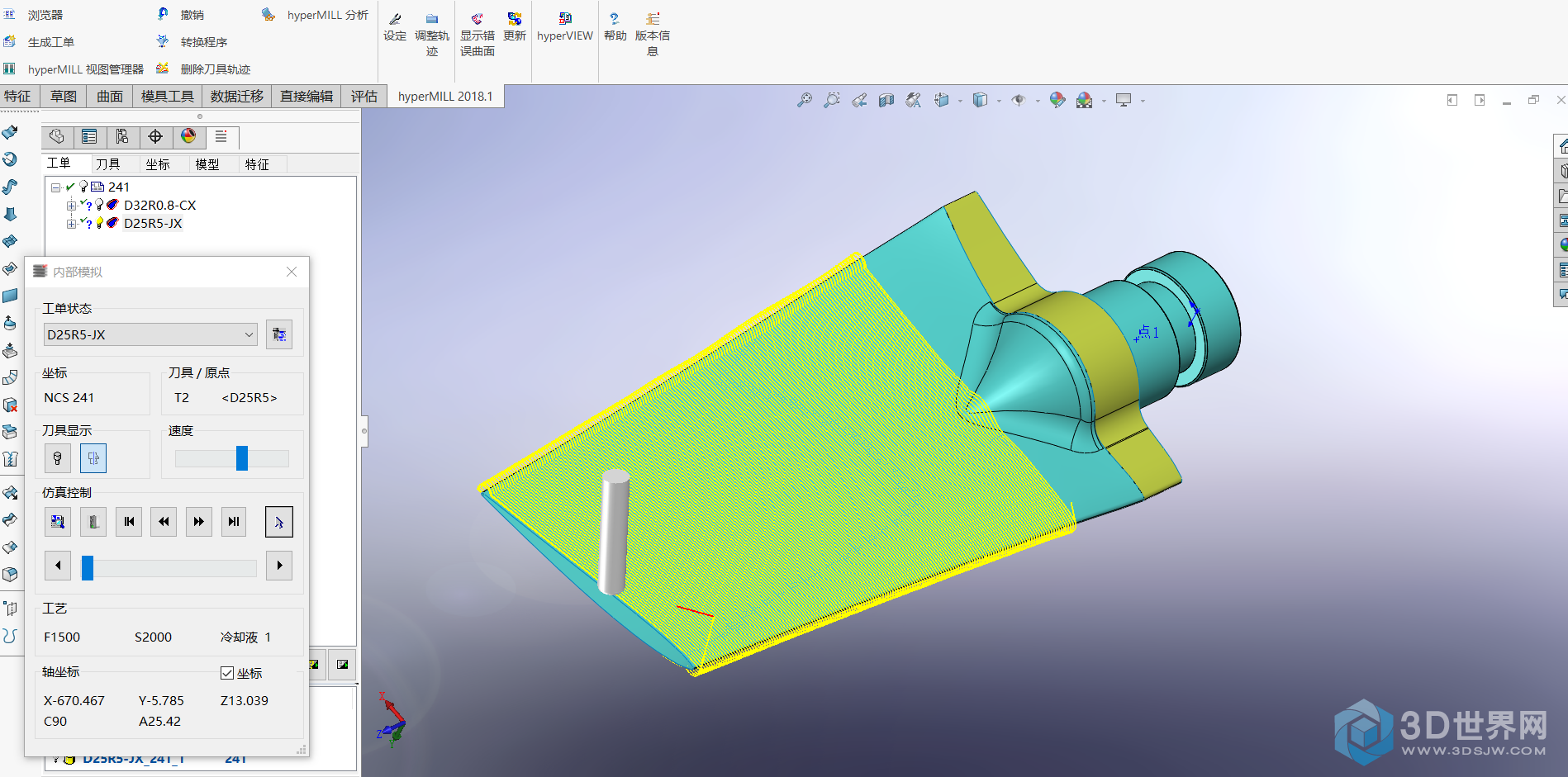Click the Apply Scene icon

[1085, 100]
